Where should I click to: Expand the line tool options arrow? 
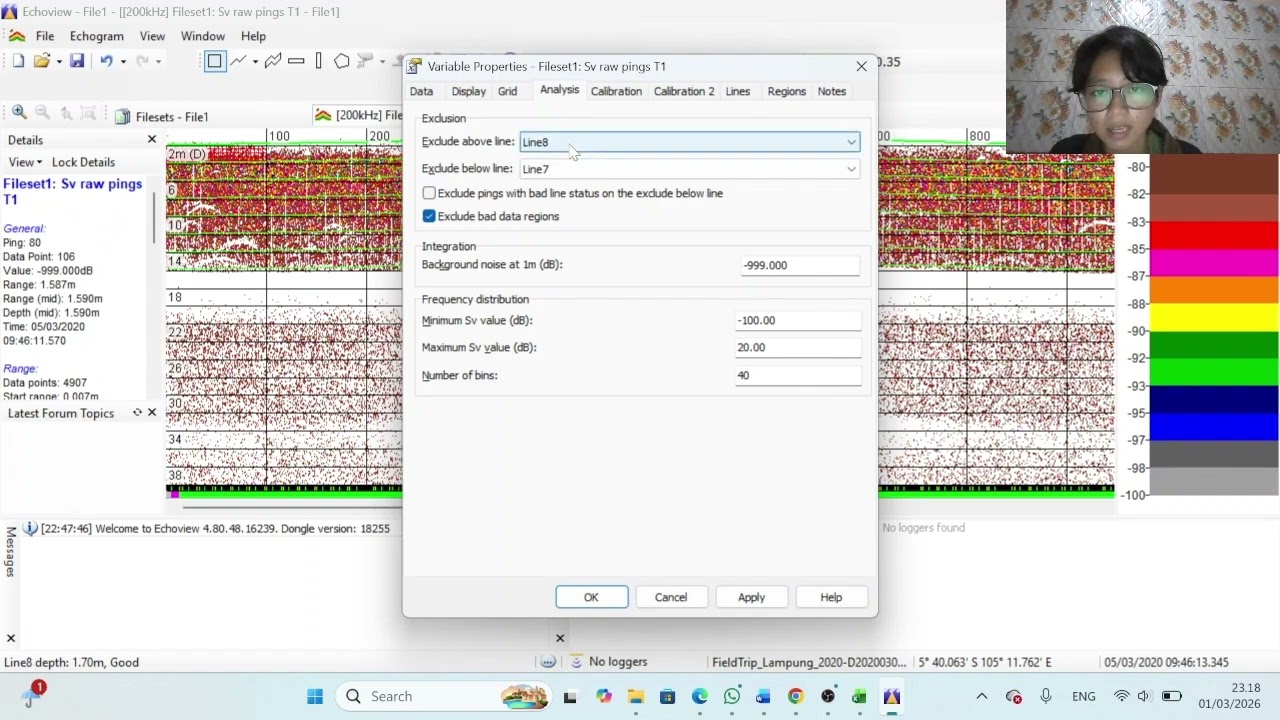click(x=255, y=62)
